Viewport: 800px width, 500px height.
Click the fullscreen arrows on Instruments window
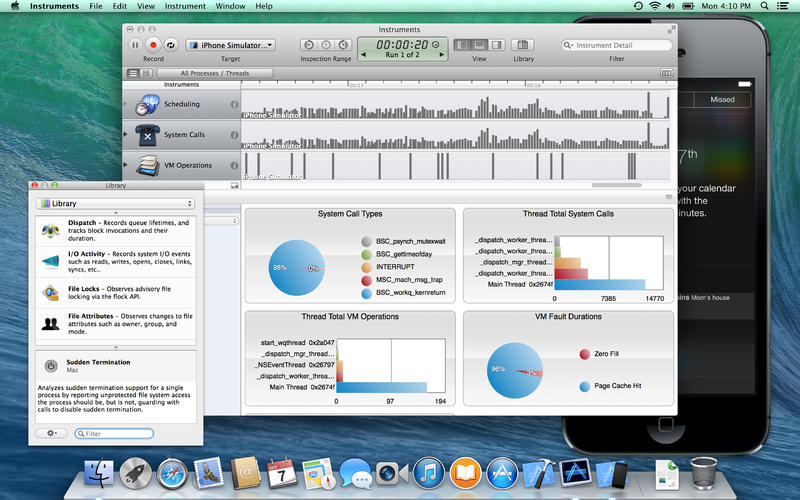[x=671, y=30]
